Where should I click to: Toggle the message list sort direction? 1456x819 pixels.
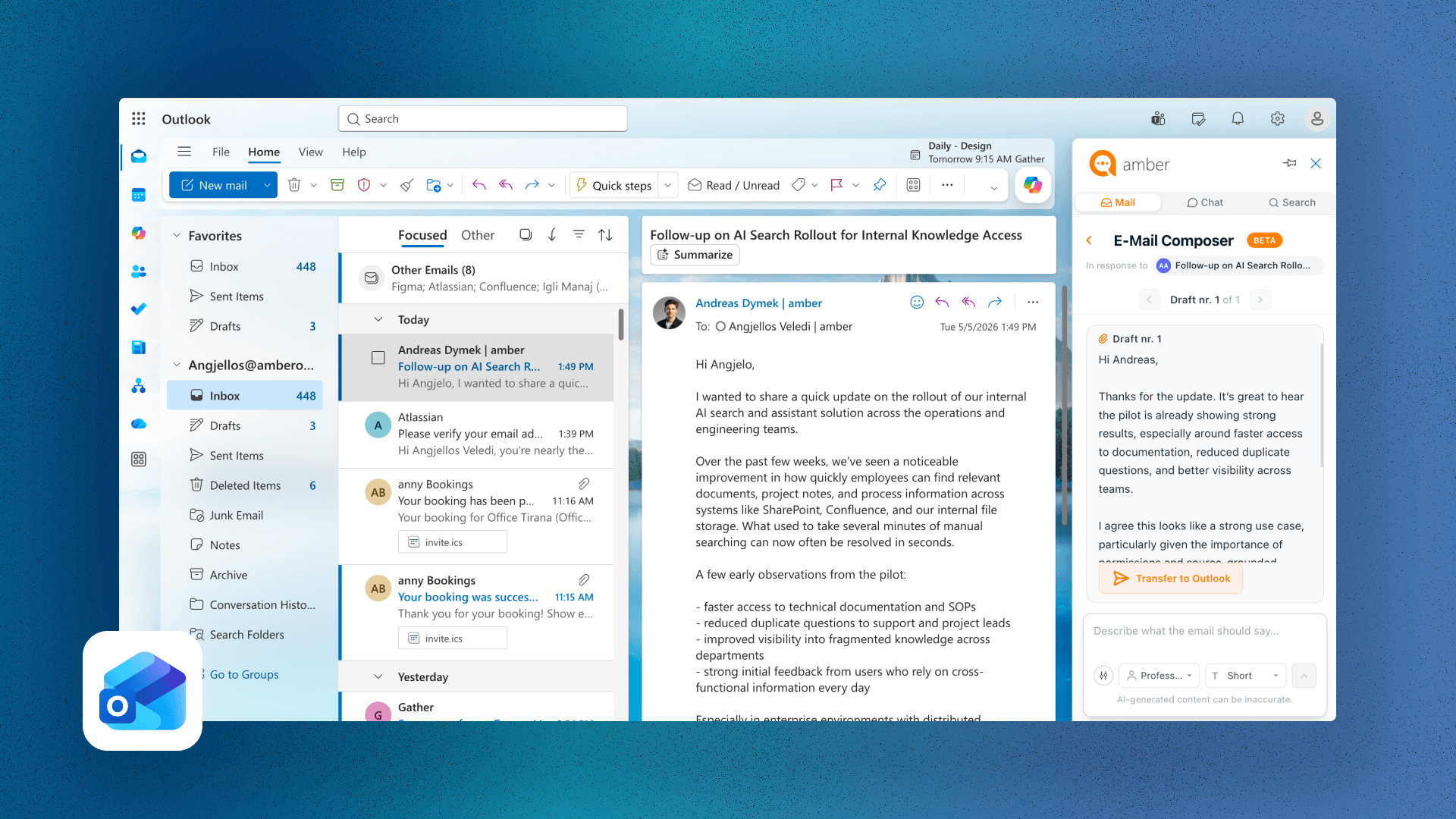tap(605, 235)
